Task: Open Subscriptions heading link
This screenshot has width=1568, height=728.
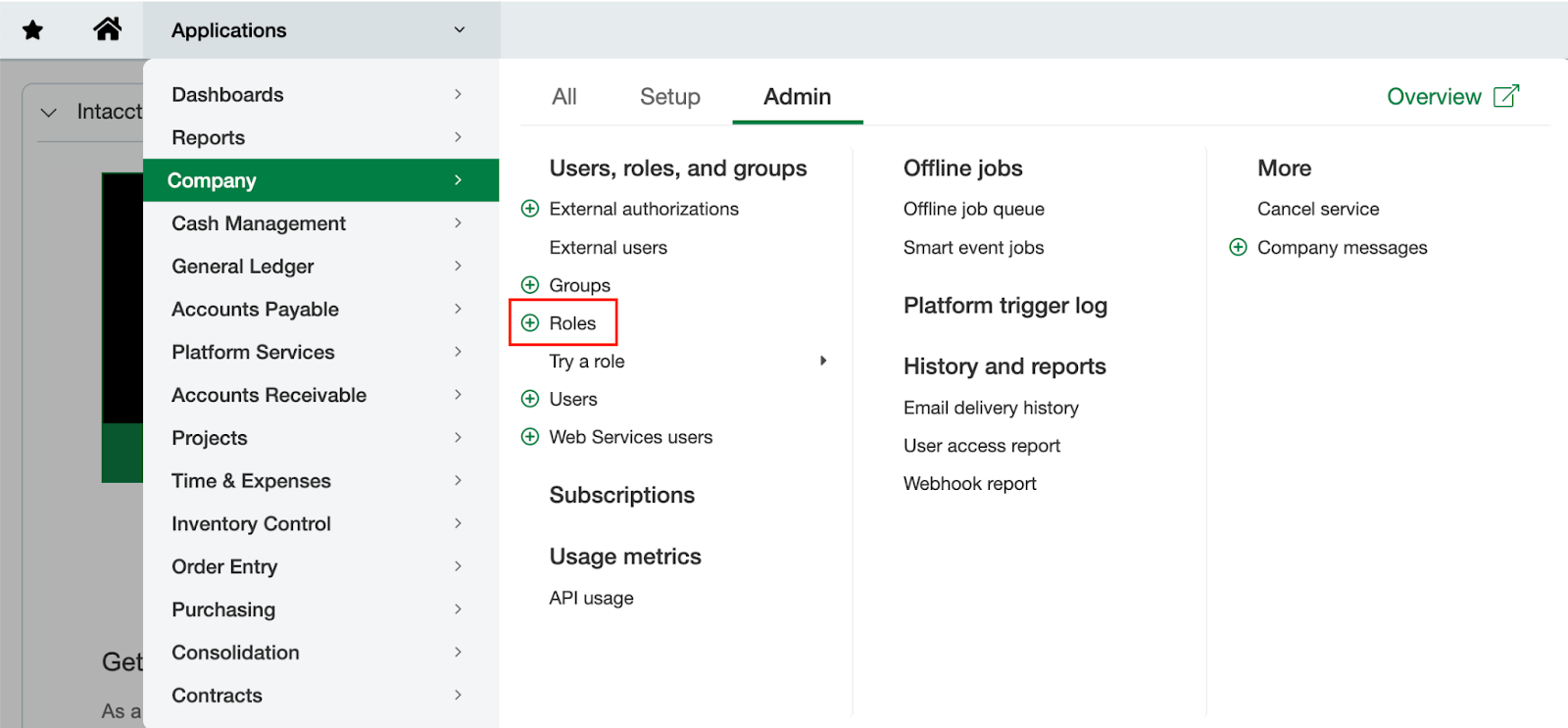Action: [622, 495]
